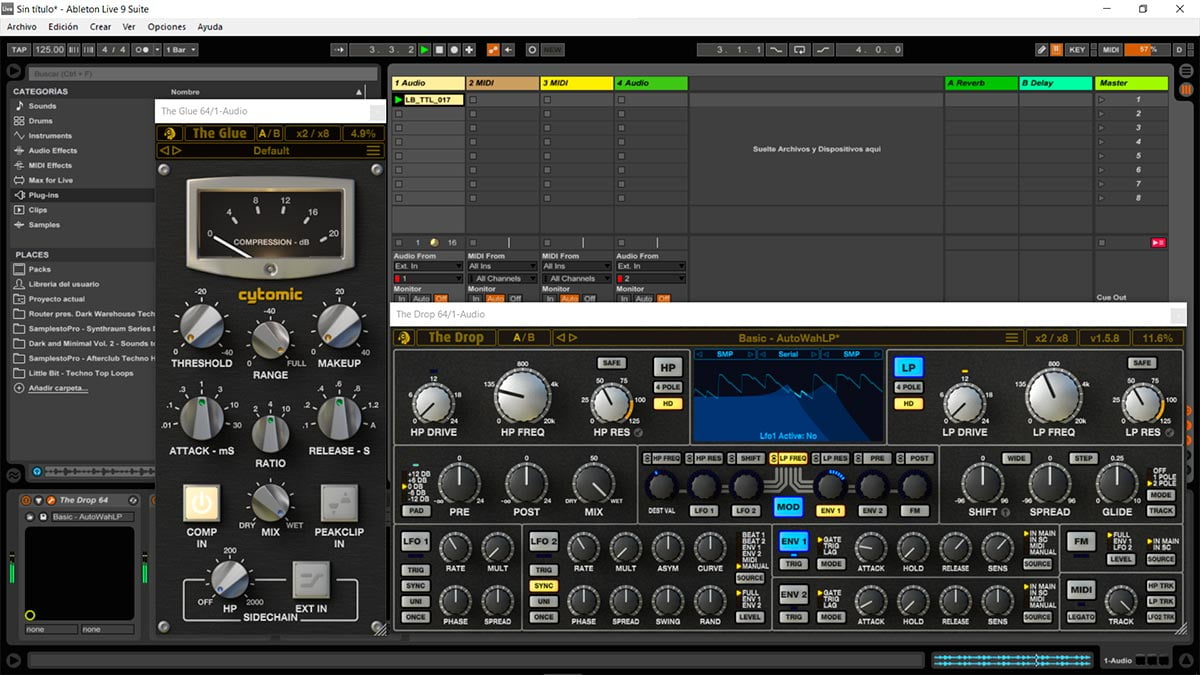Viewport: 1200px width, 675px height.
Task: Click the transport Play button
Action: (x=424, y=49)
